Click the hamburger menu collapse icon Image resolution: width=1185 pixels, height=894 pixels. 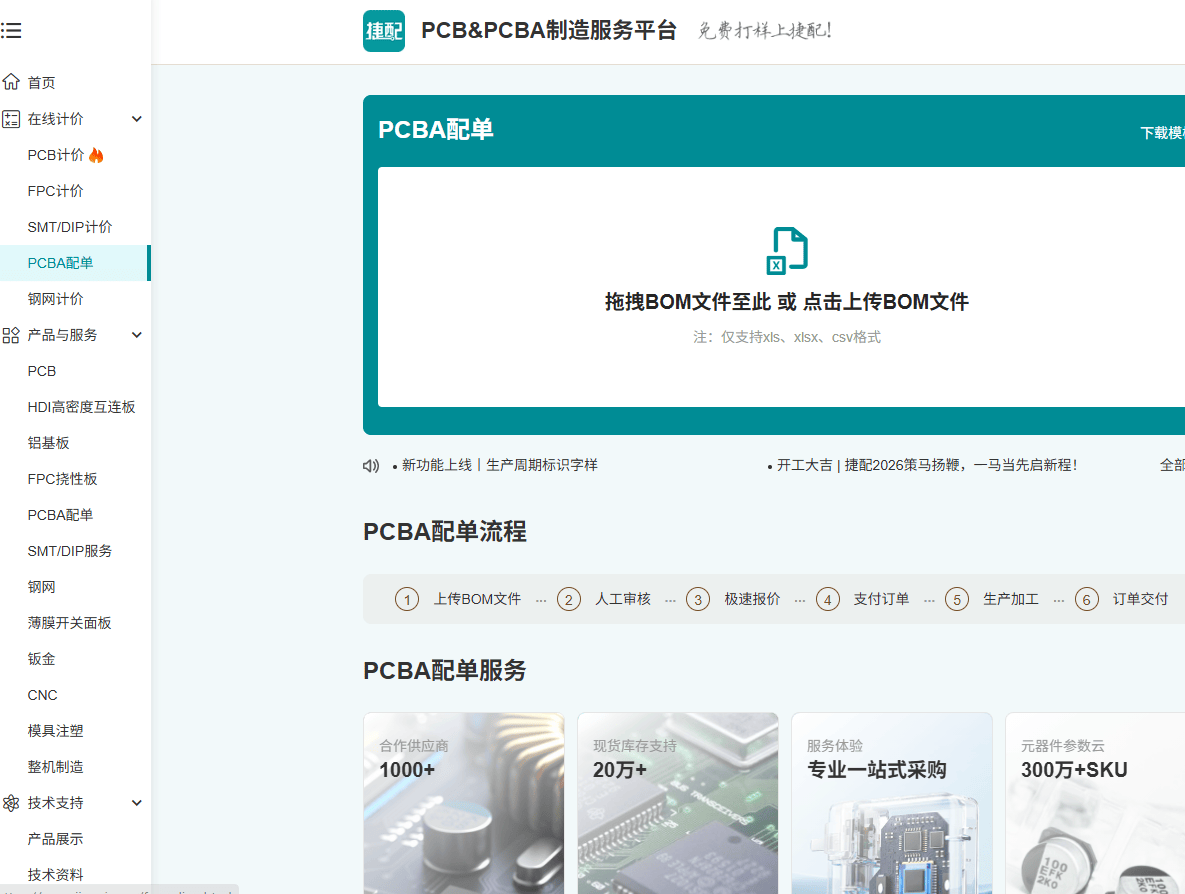pos(11,31)
